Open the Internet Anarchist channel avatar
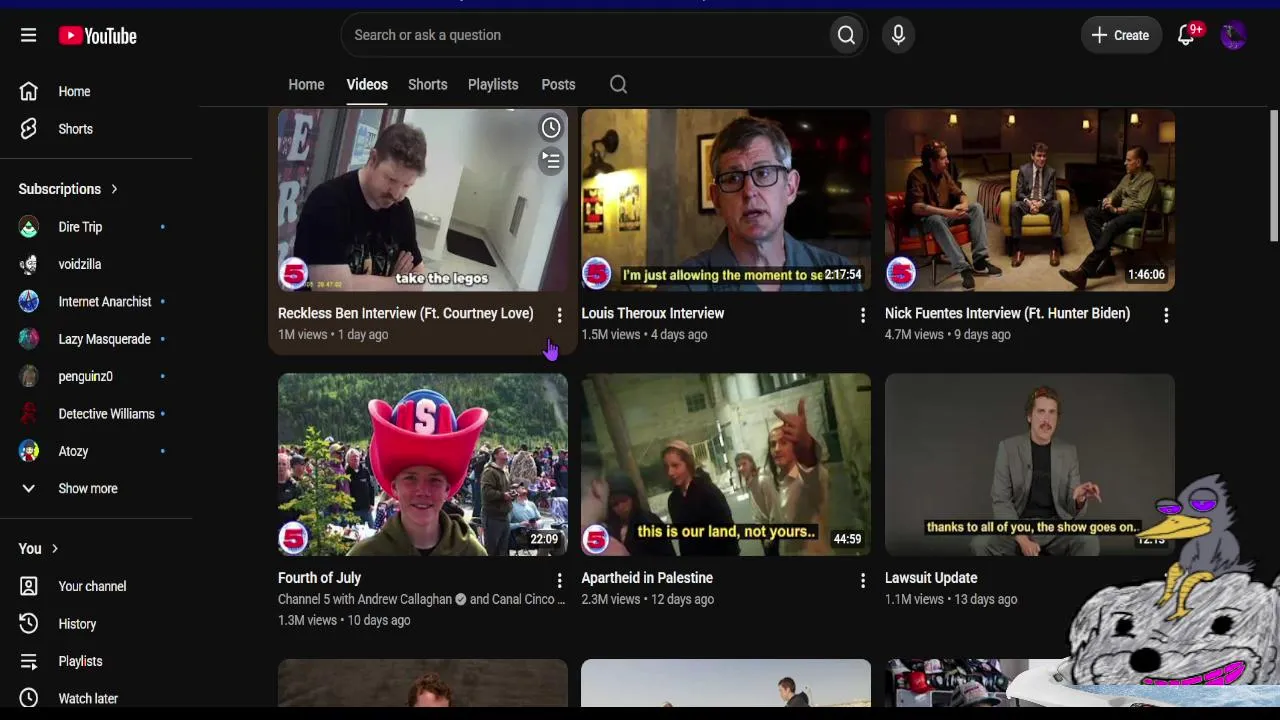This screenshot has width=1280, height=720. 29,302
